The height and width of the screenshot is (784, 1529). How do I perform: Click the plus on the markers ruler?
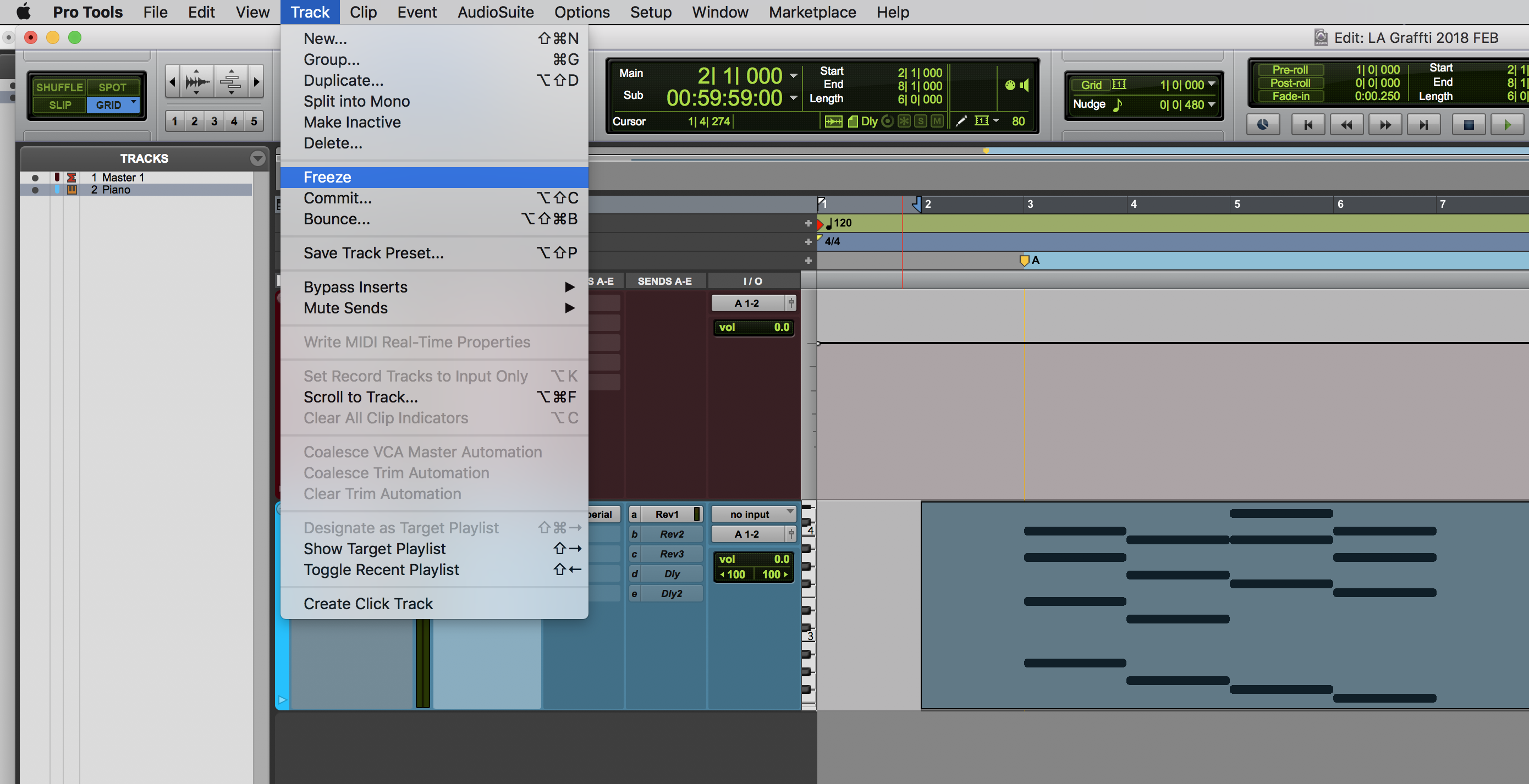[808, 261]
